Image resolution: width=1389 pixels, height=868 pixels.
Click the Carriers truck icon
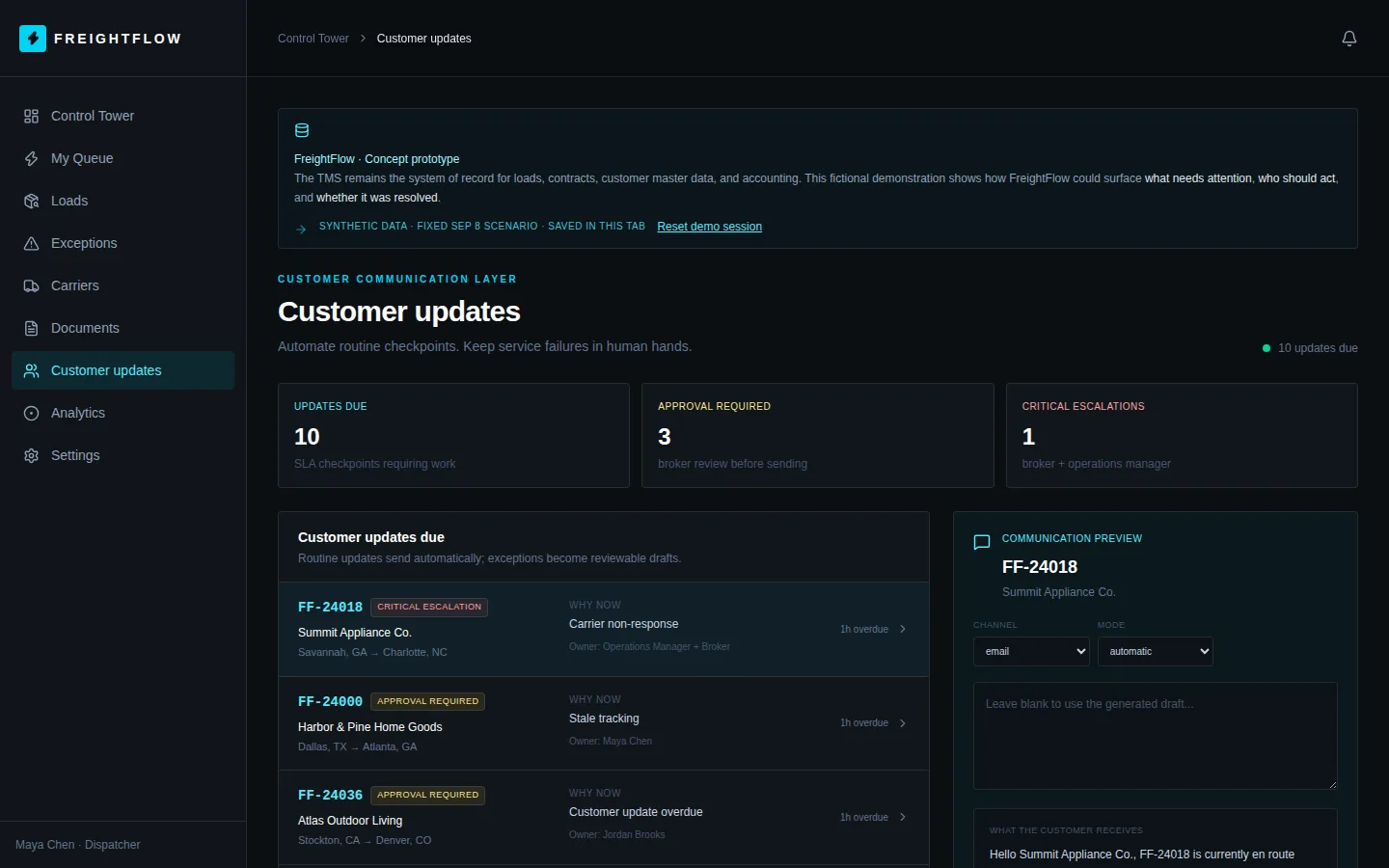[31, 285]
